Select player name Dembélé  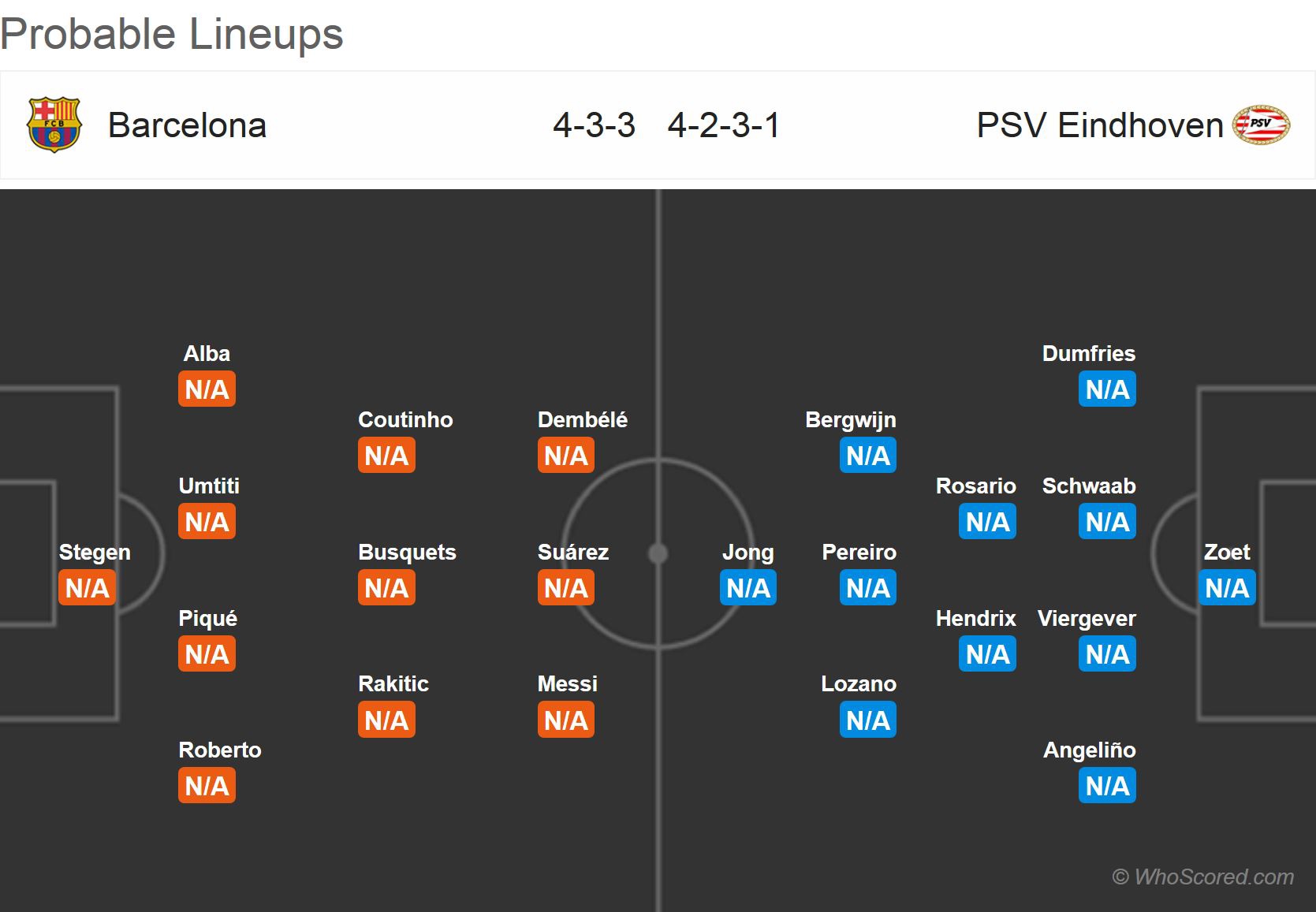click(583, 419)
